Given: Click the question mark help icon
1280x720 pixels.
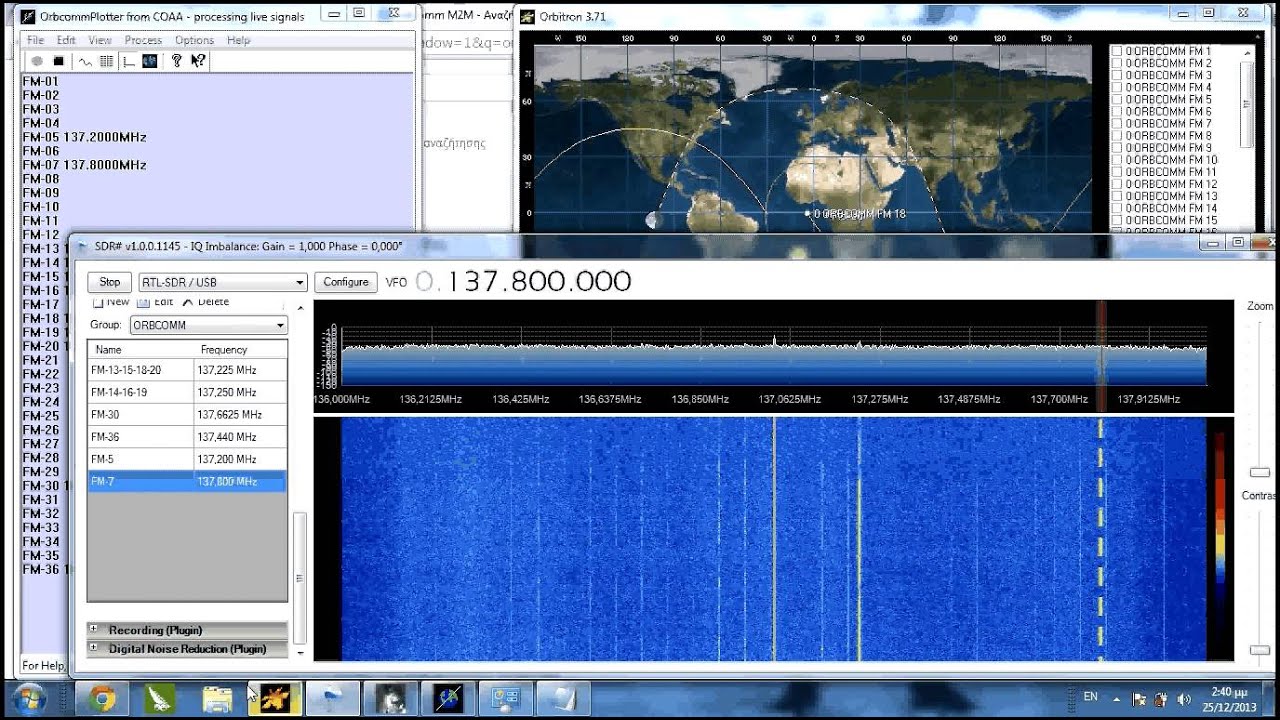Looking at the screenshot, I should (x=177, y=61).
